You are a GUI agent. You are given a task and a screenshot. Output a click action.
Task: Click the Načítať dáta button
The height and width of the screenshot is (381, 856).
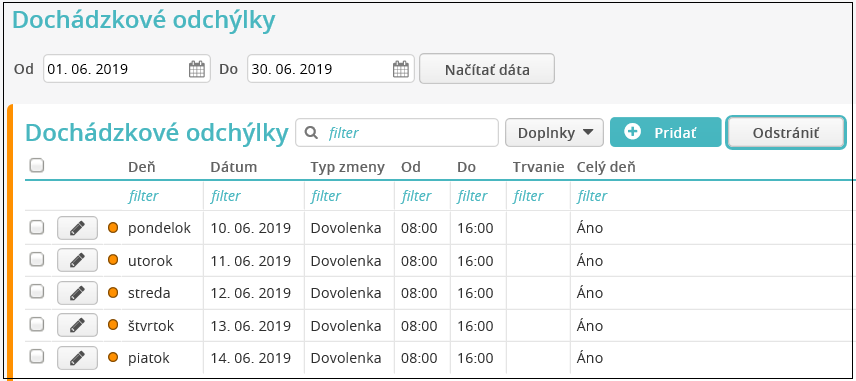tap(487, 69)
